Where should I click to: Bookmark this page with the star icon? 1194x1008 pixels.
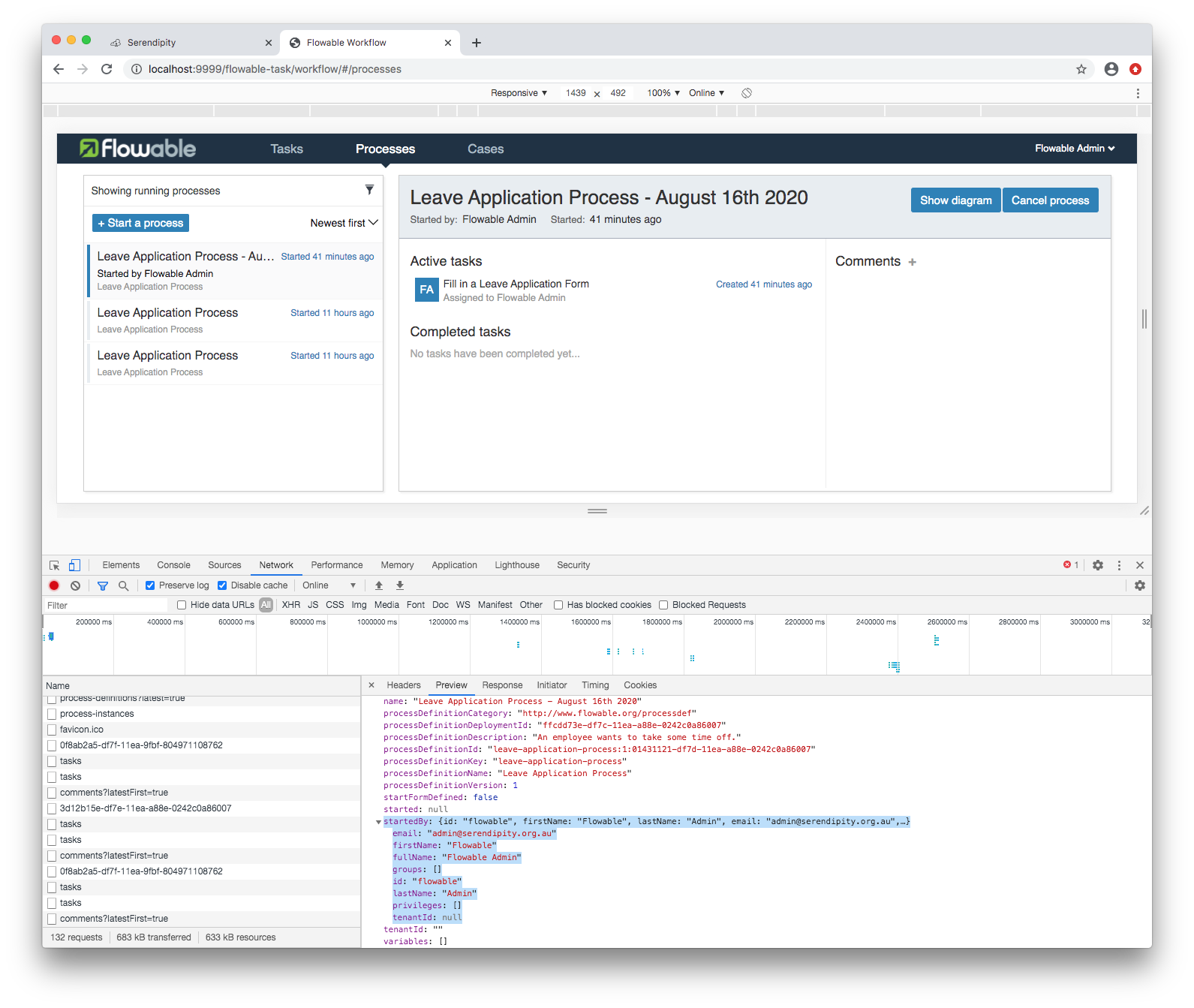tap(1081, 69)
